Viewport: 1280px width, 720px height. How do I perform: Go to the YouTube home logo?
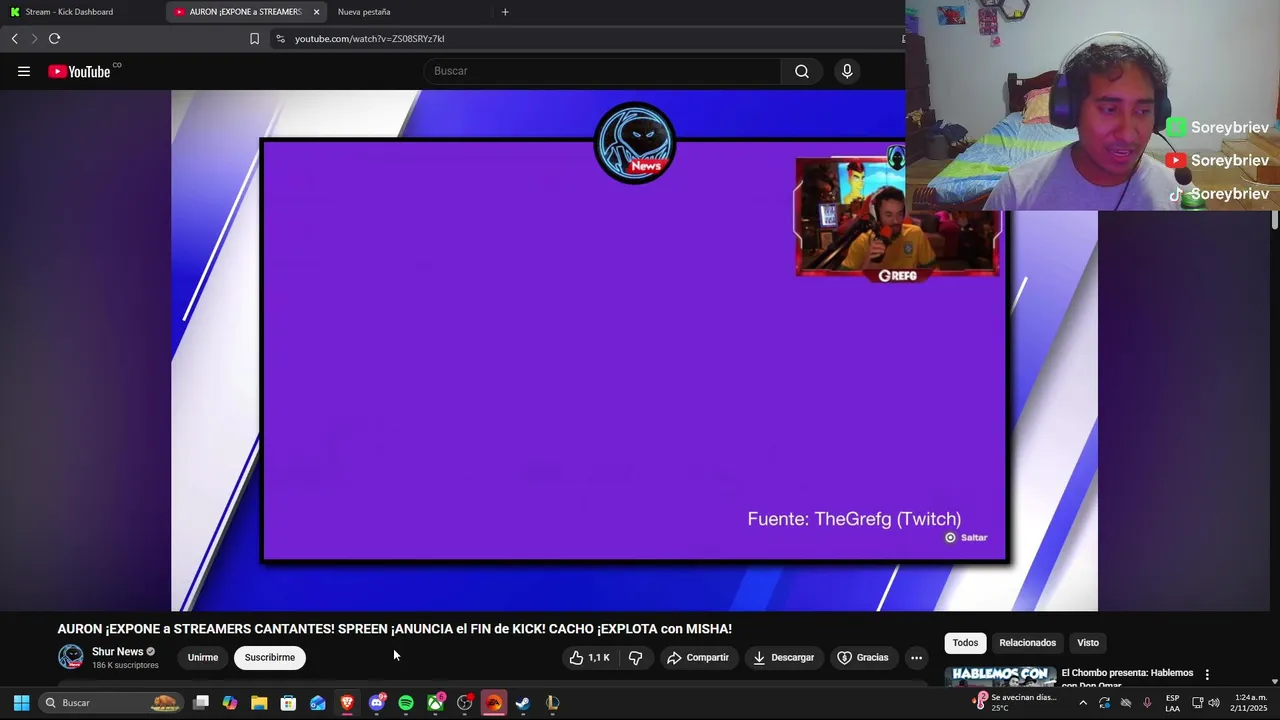[x=80, y=71]
